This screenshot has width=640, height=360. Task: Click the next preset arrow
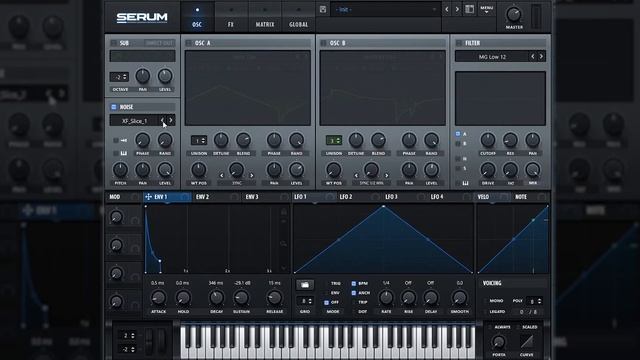(x=457, y=9)
